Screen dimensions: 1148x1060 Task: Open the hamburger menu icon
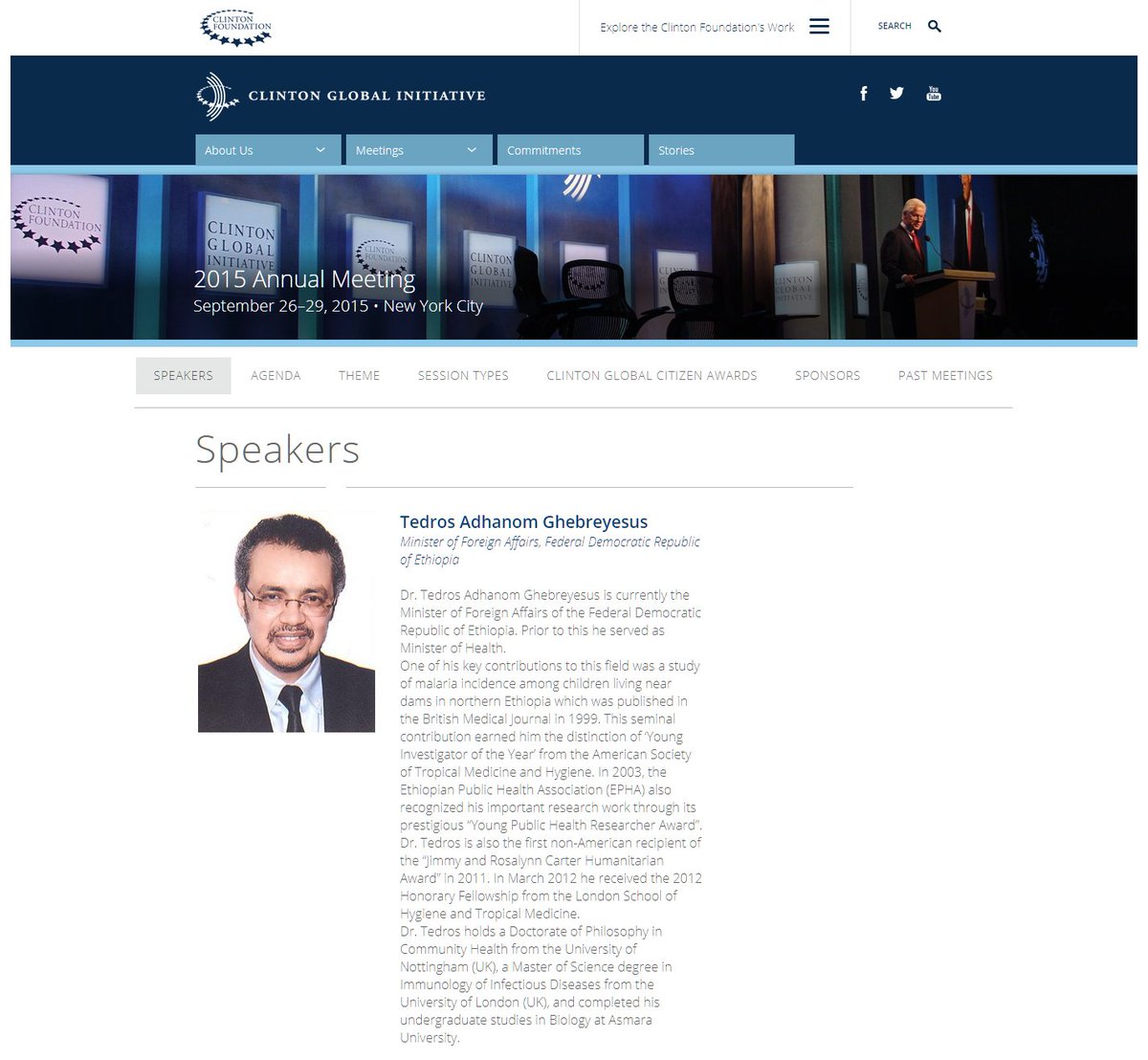(x=820, y=27)
